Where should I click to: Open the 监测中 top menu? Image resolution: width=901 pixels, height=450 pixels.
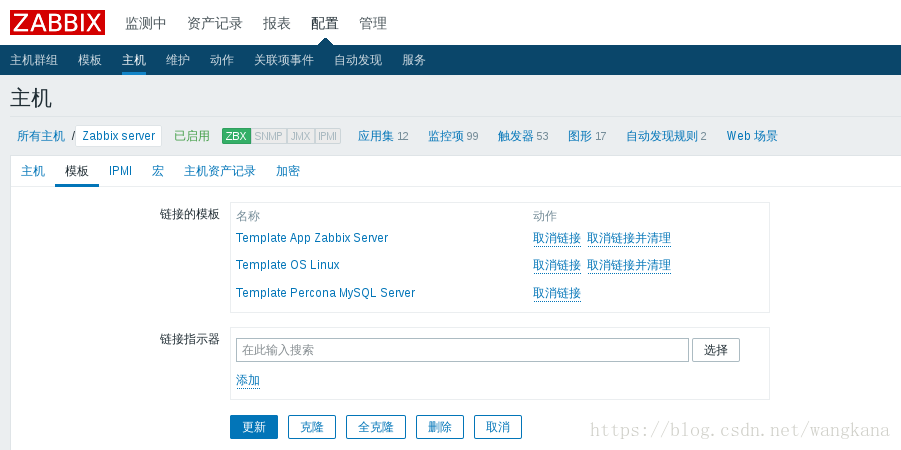146,24
